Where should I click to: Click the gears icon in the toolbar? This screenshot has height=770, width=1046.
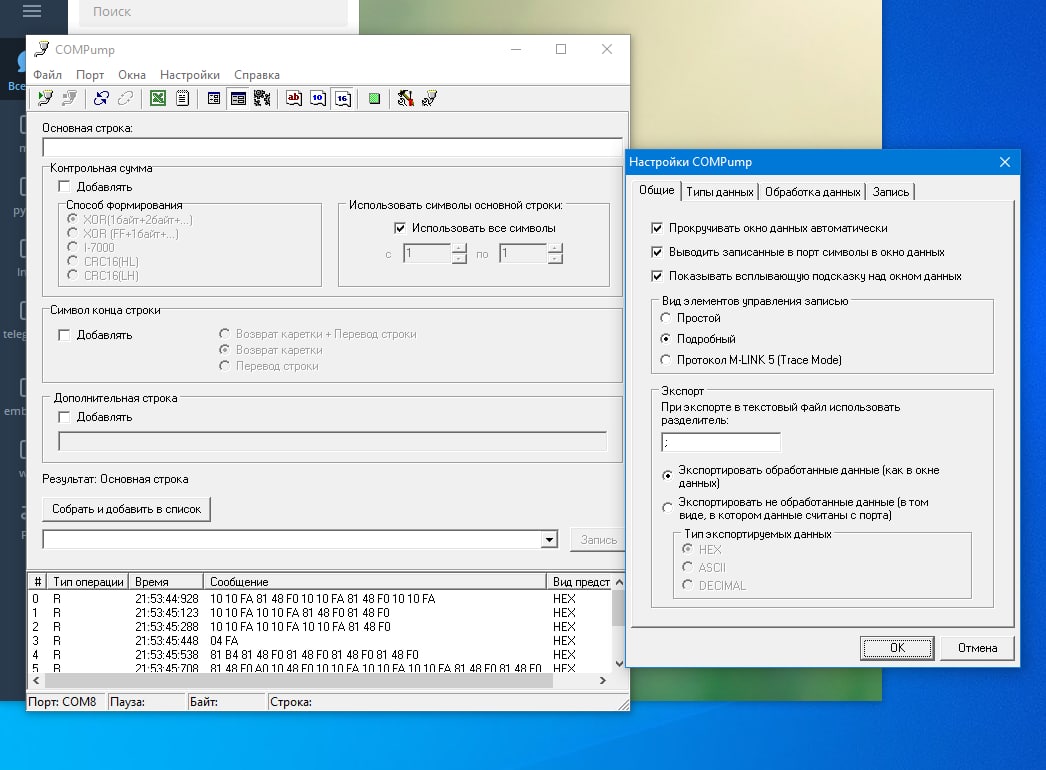coord(262,98)
